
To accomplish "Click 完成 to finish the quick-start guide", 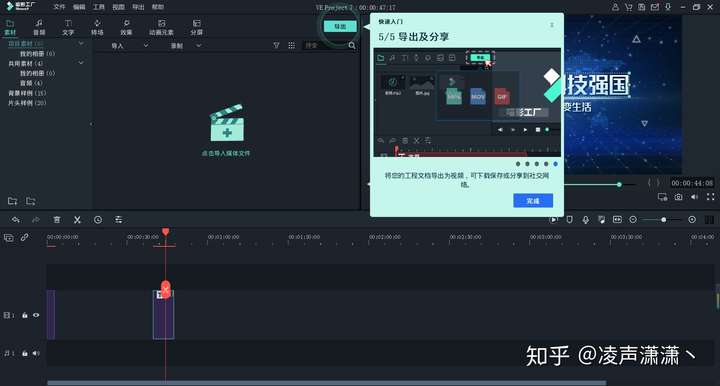I will click(x=533, y=201).
